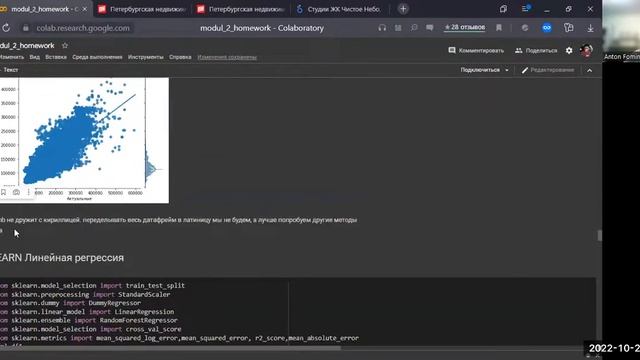This screenshot has height=360, width=640.
Task: Open the Вид menu
Action: point(35,57)
